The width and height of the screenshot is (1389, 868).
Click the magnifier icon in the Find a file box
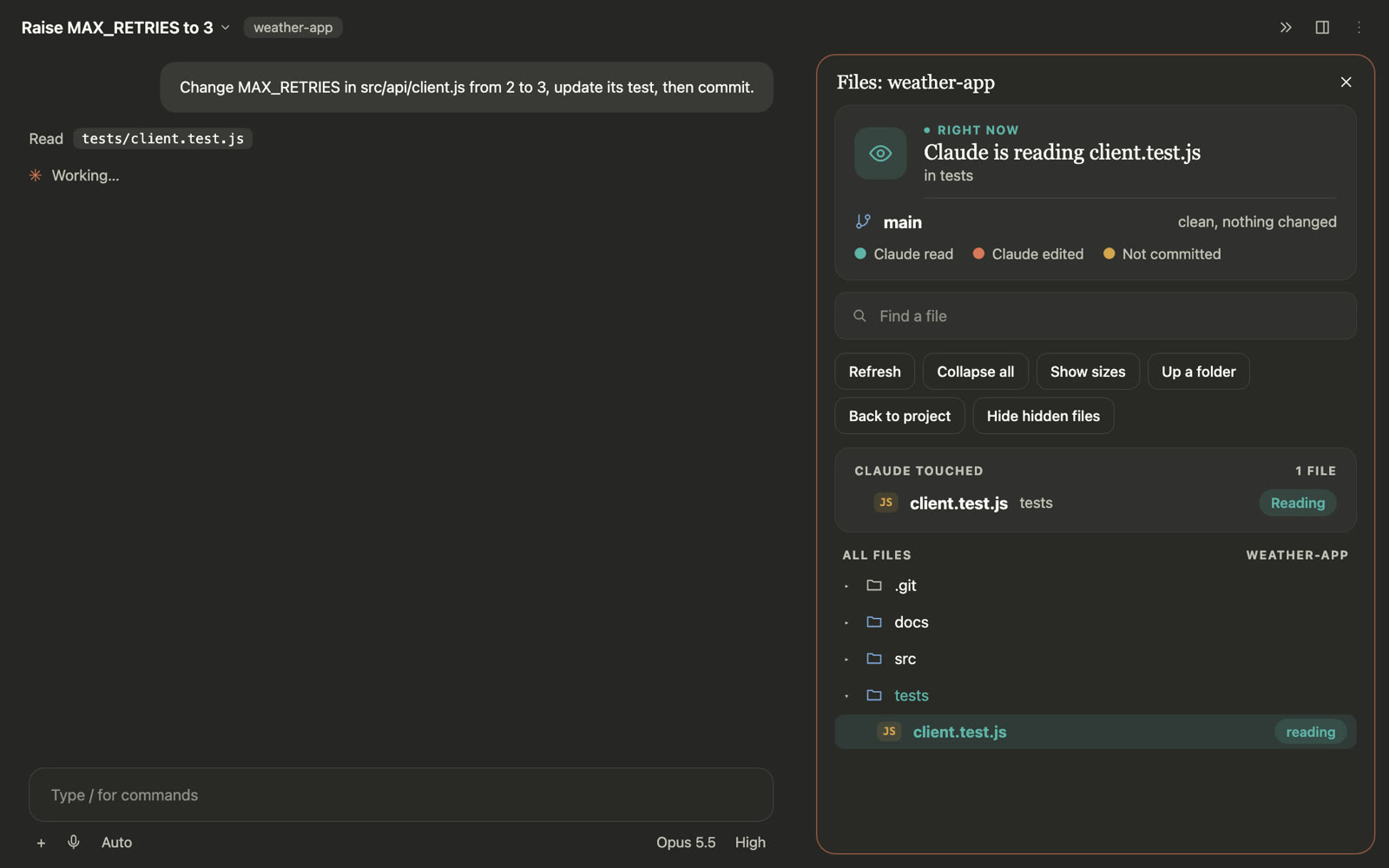click(x=859, y=316)
